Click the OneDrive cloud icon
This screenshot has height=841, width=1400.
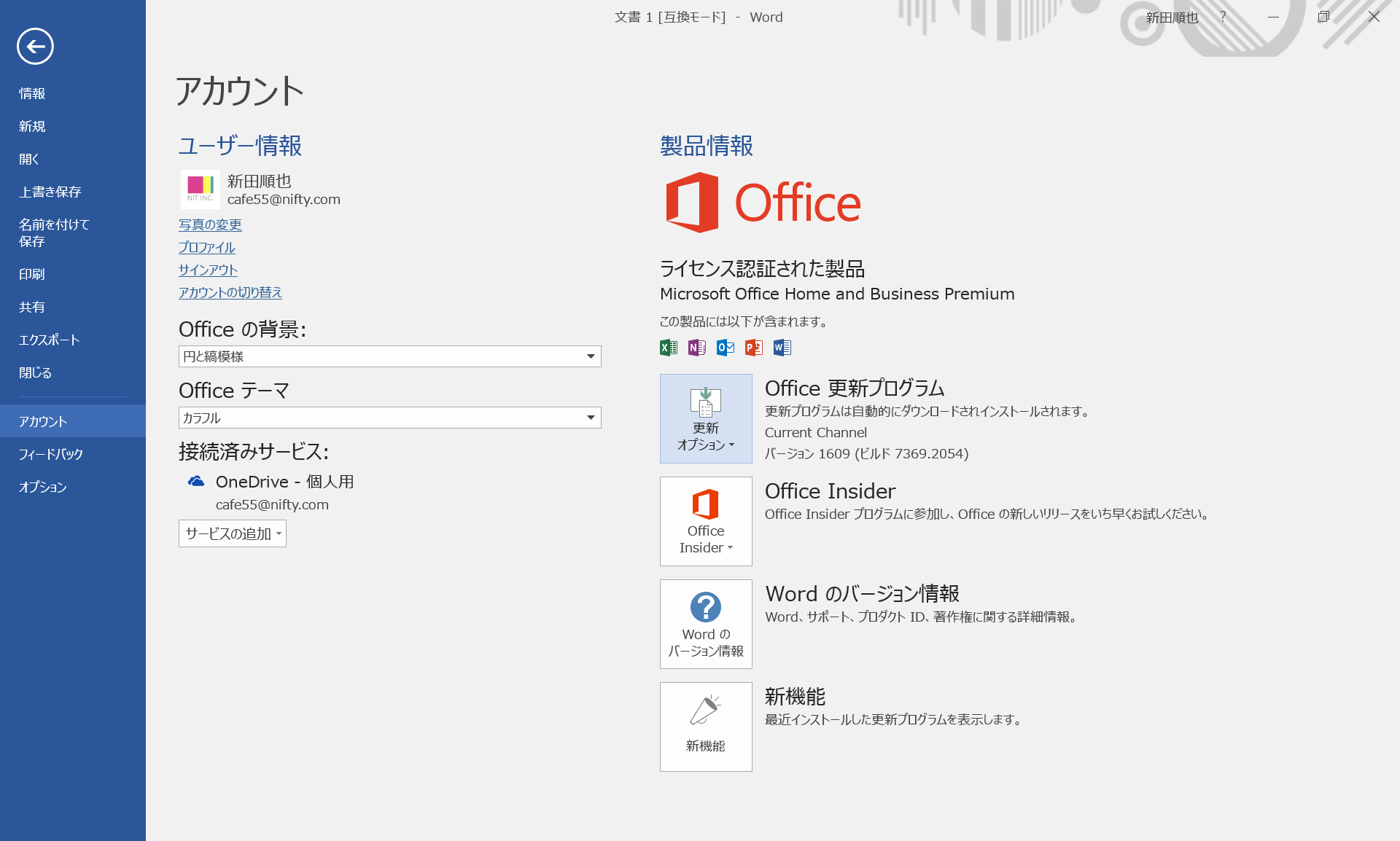click(196, 482)
